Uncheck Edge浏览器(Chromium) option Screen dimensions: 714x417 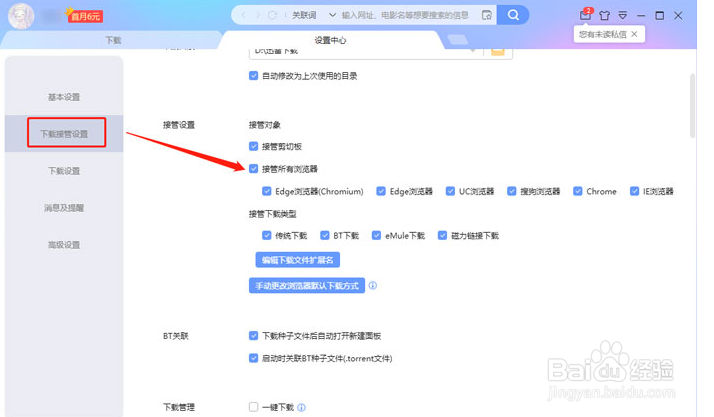tap(267, 191)
